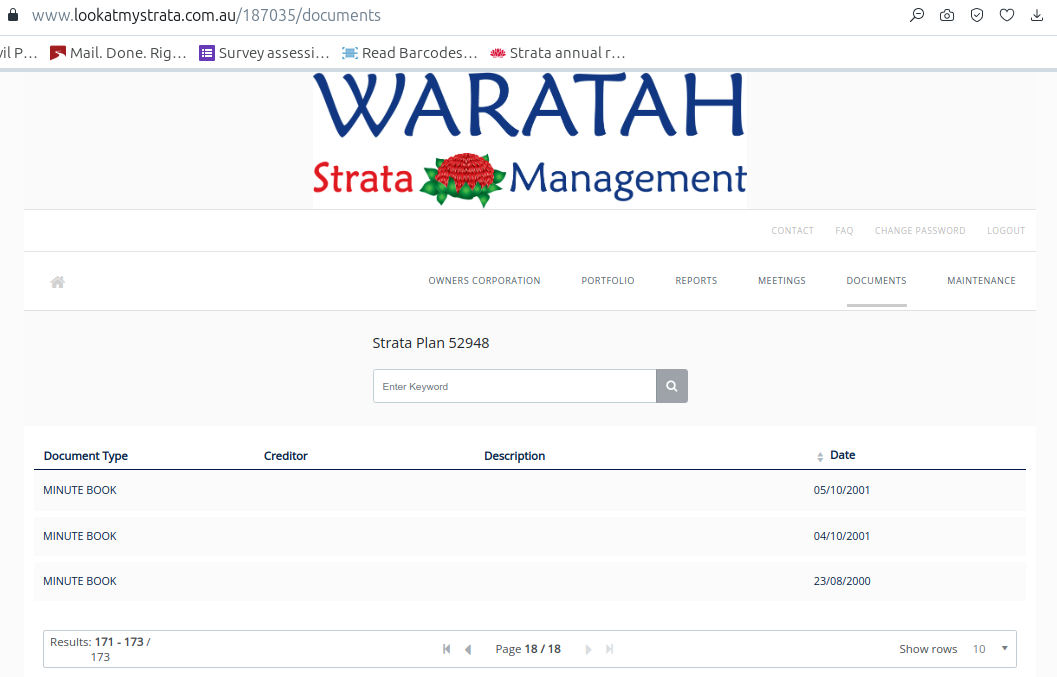
Task: Click the Waratah Strata Management logo
Action: (x=530, y=140)
